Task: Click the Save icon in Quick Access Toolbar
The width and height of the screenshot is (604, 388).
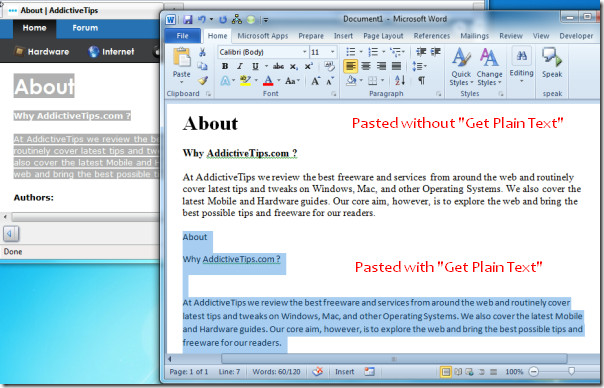Action: [x=188, y=19]
